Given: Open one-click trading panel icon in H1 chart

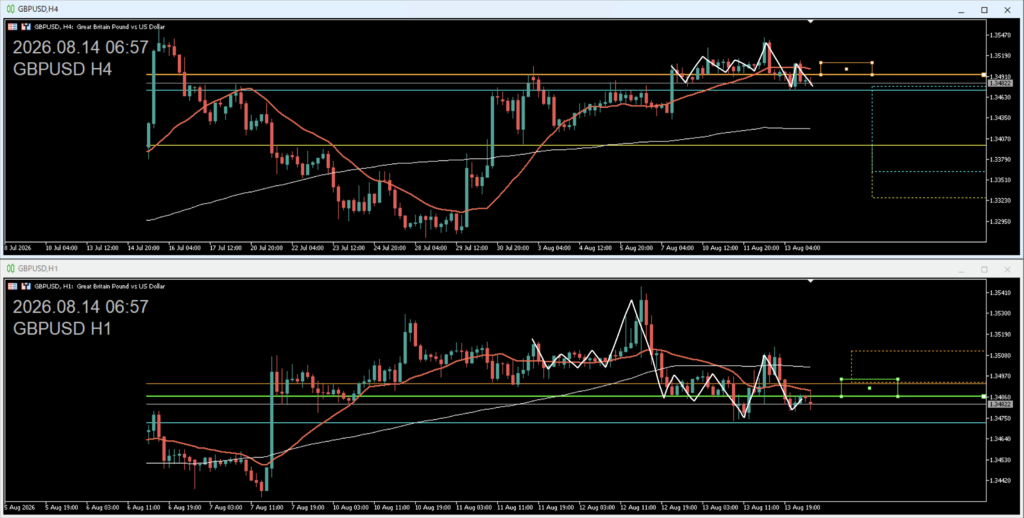Looking at the screenshot, I should tap(12, 286).
